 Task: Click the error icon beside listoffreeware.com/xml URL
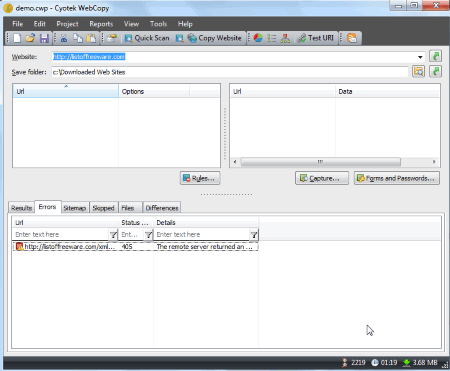19,247
